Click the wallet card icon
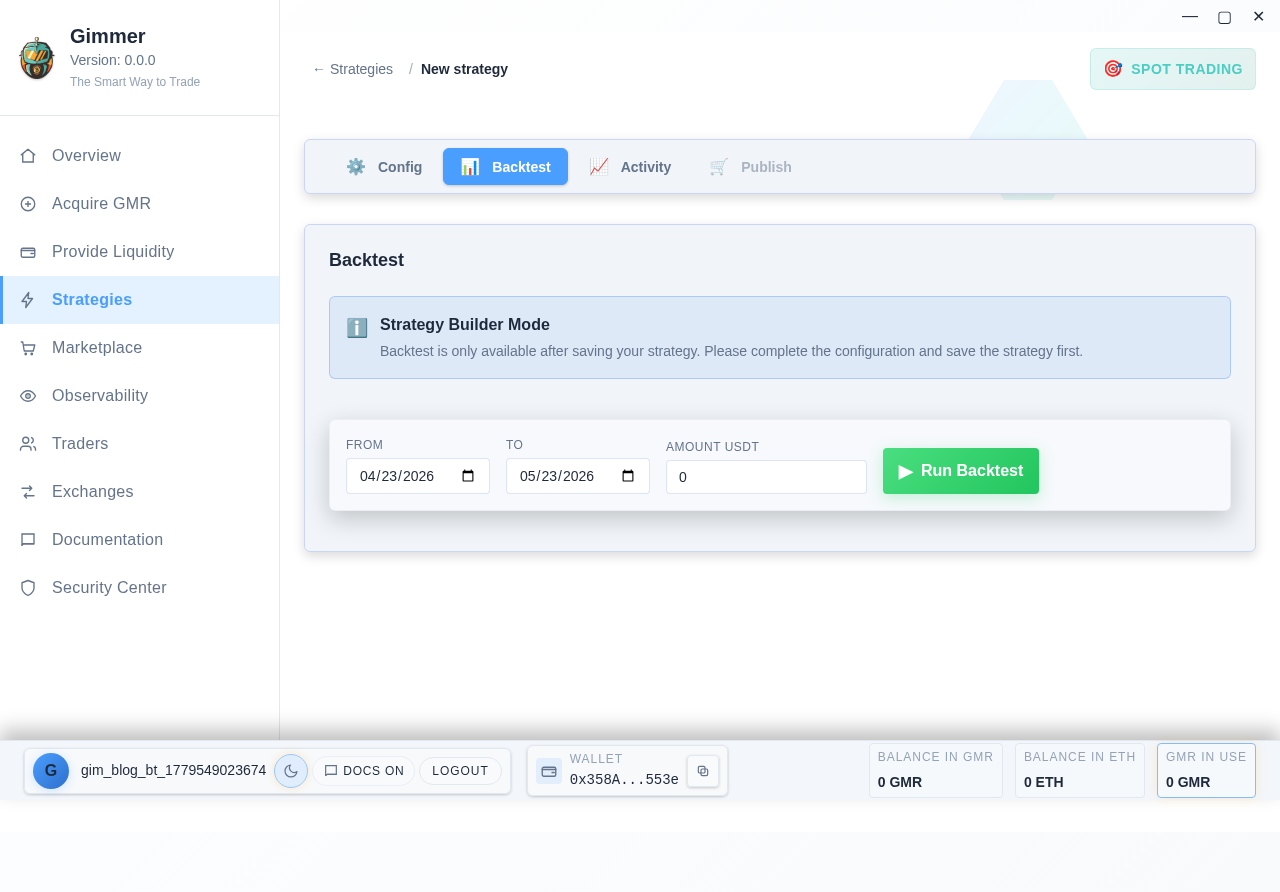 click(x=549, y=771)
